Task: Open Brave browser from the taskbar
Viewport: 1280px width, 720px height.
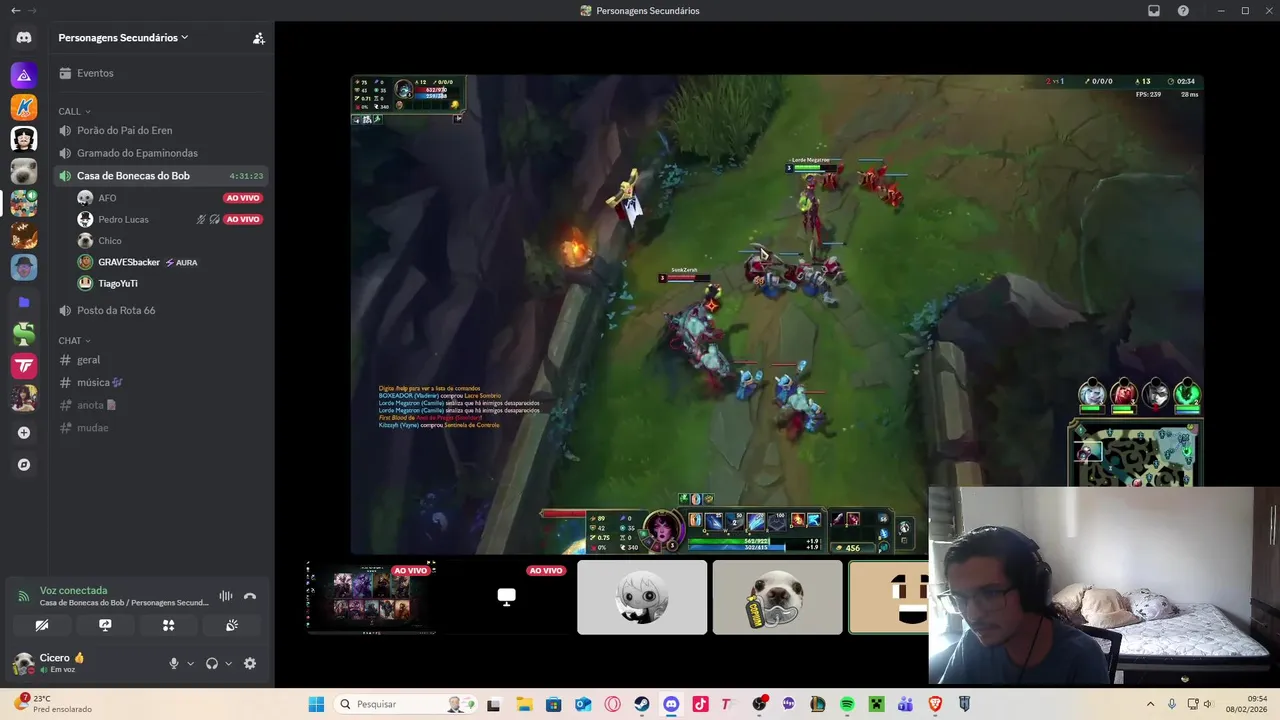Action: (935, 704)
